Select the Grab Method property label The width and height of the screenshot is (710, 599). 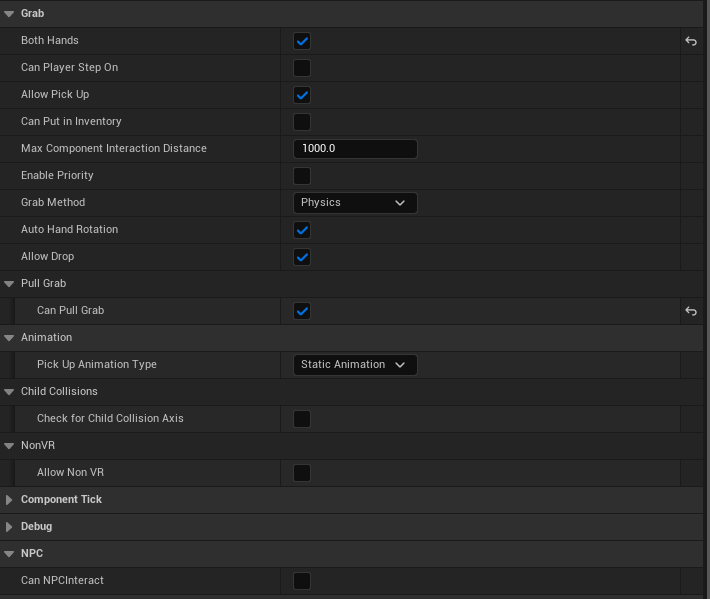tap(53, 202)
